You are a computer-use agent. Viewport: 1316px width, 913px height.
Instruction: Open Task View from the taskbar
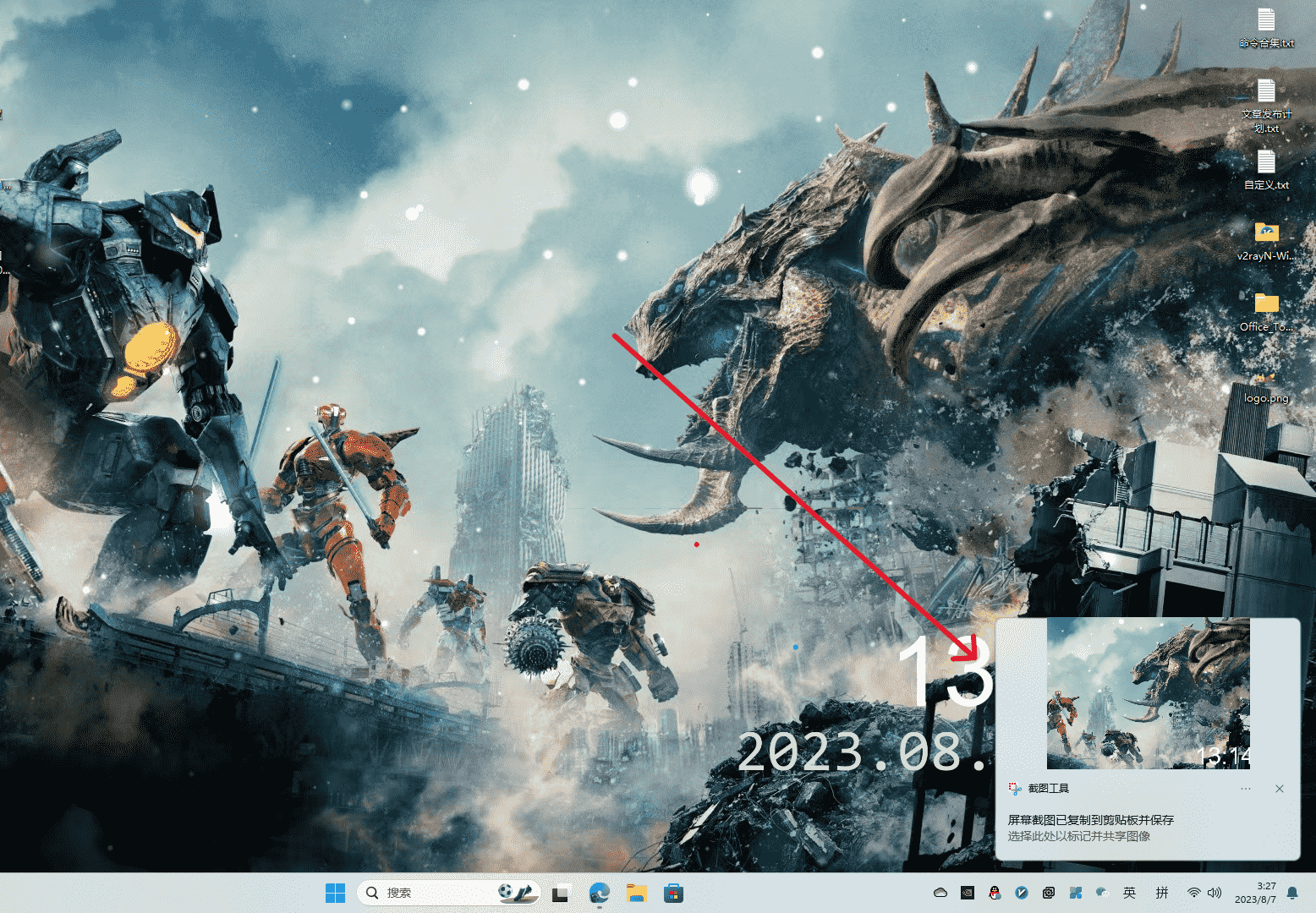click(560, 894)
